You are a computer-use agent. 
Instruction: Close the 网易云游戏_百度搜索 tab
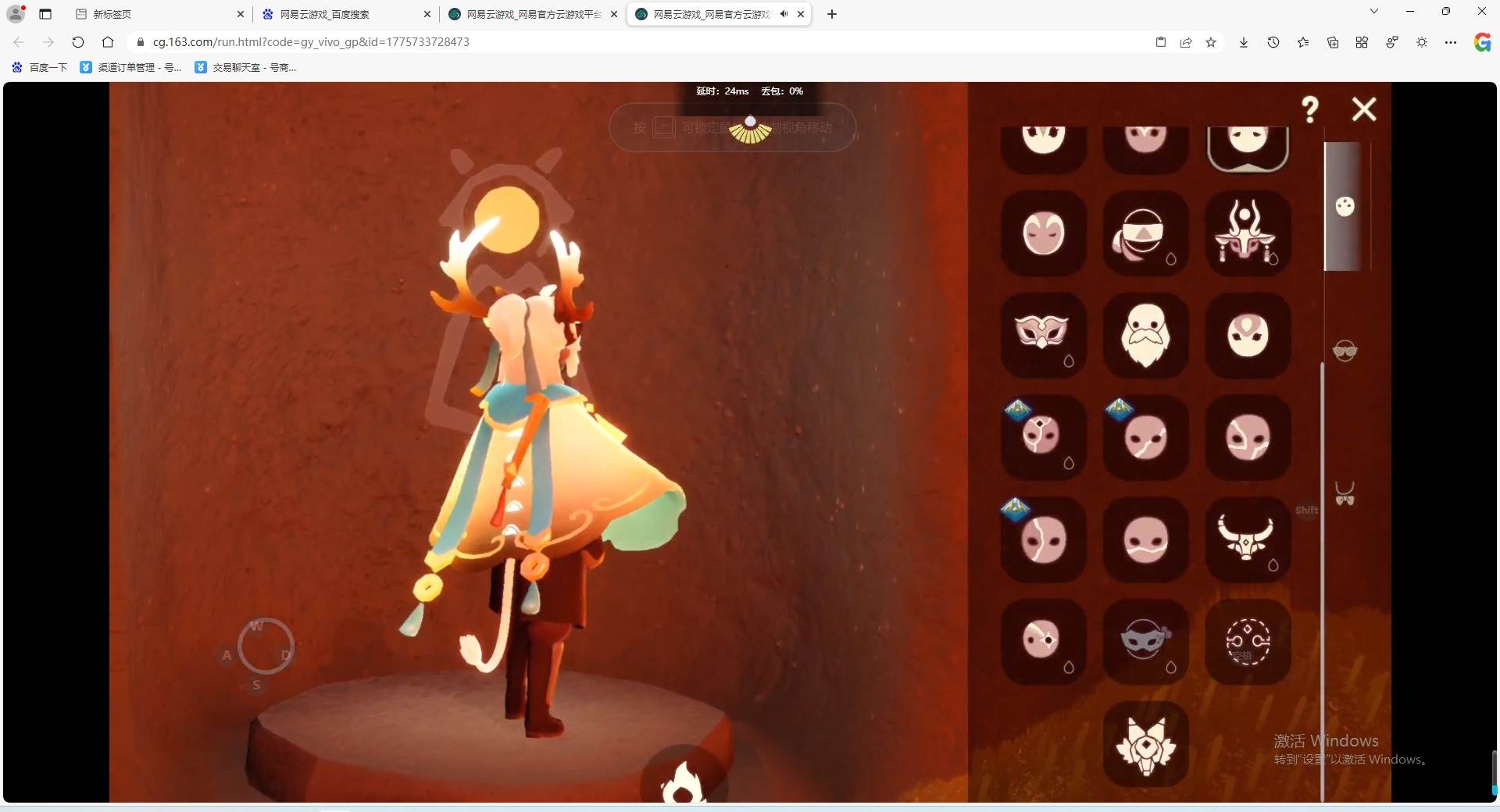click(427, 14)
